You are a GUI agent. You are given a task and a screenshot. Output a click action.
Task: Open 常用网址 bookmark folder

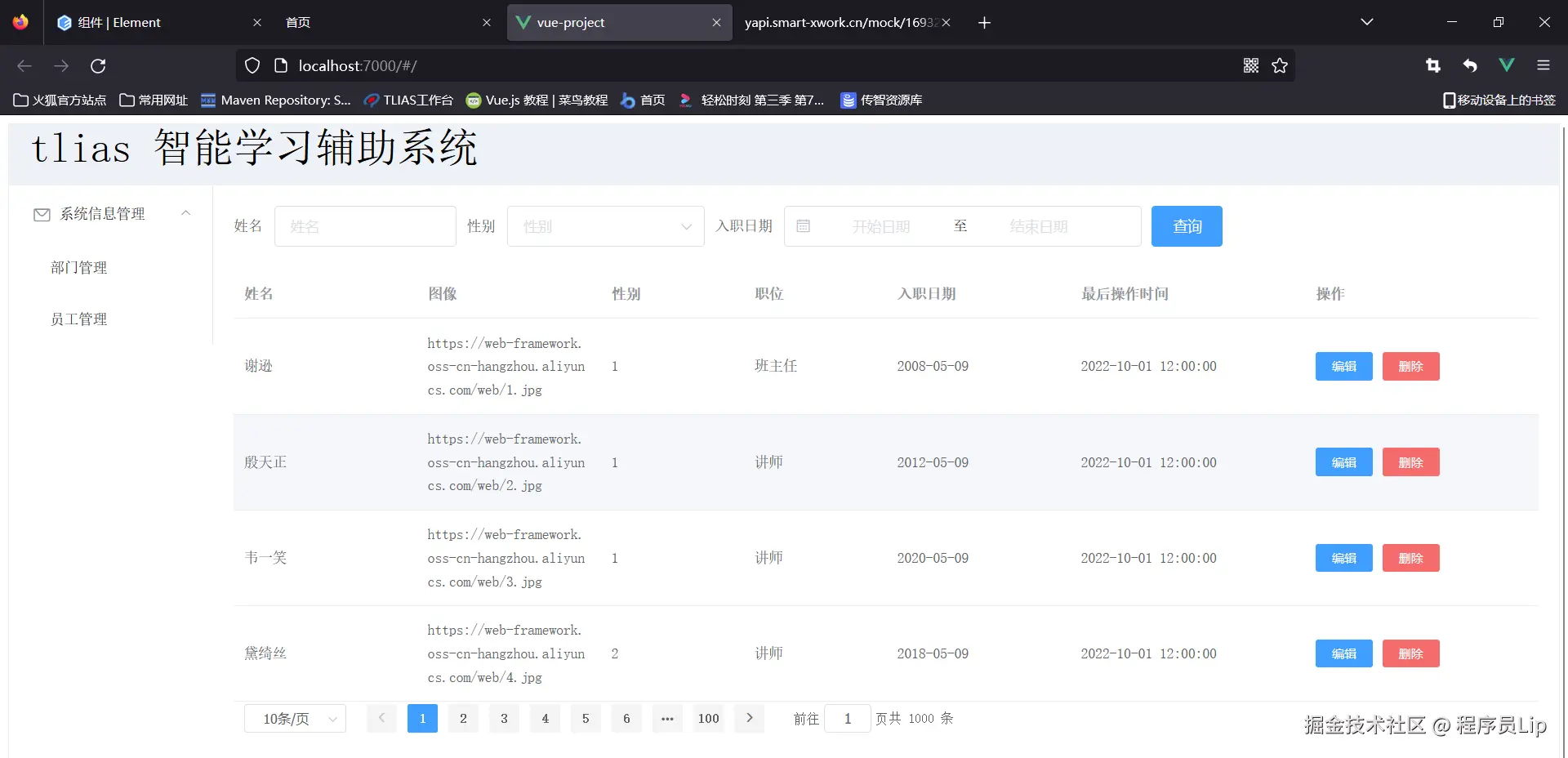[154, 100]
